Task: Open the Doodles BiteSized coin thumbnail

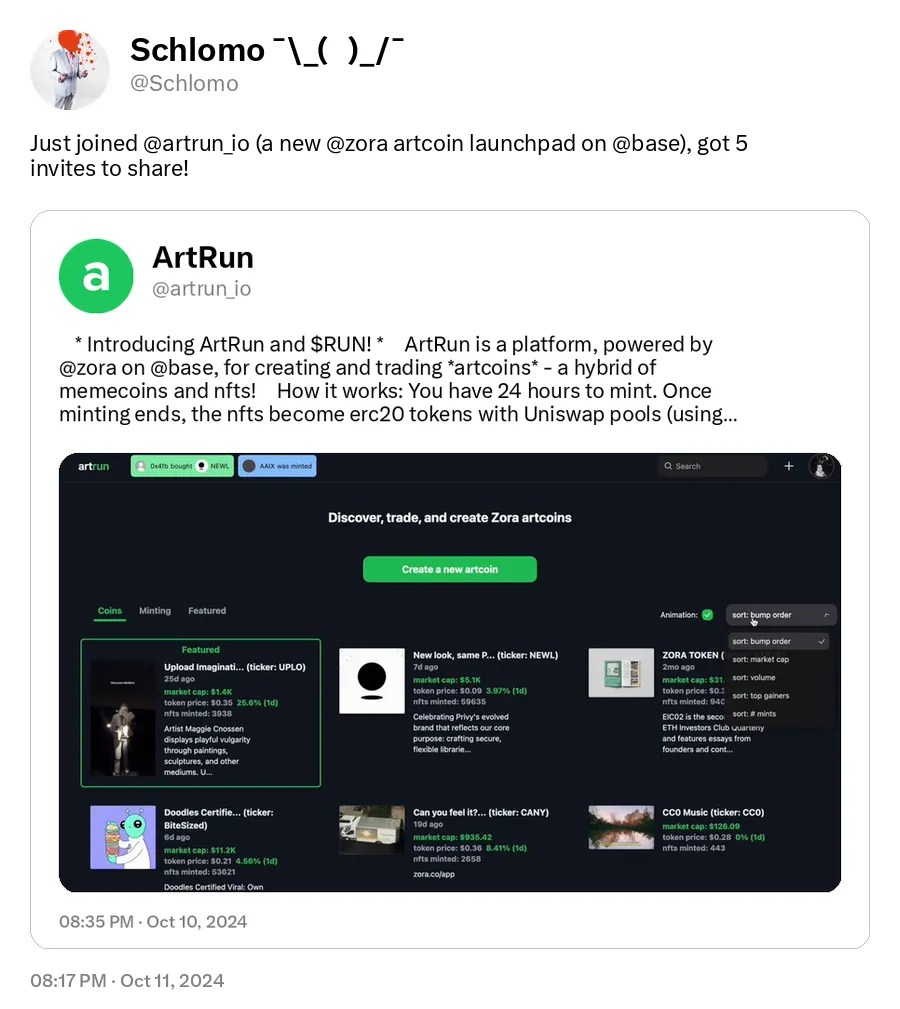Action: click(123, 837)
